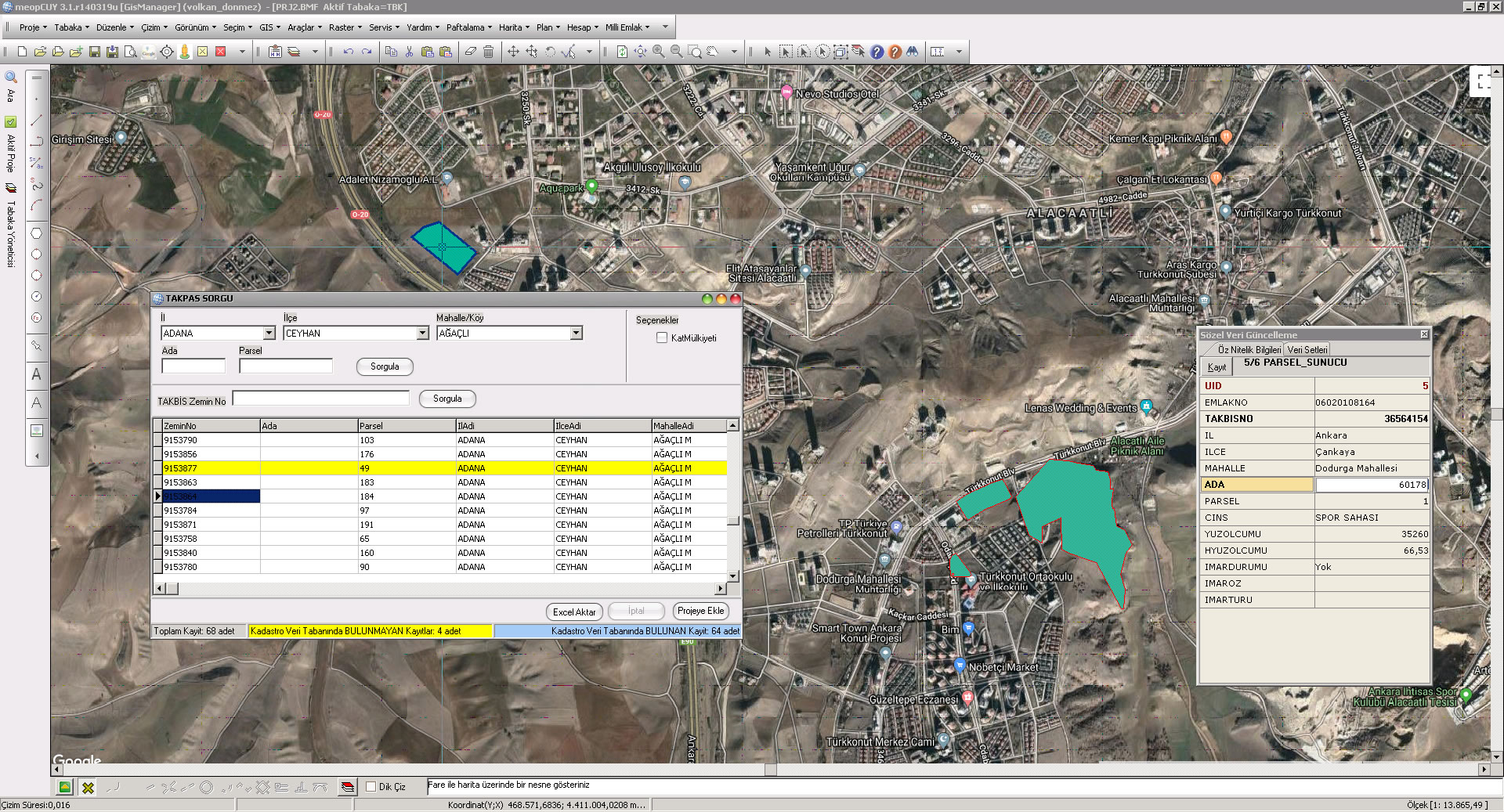The width and height of the screenshot is (1504, 812).
Task: Click the binoculars Find icon
Action: 913,52
